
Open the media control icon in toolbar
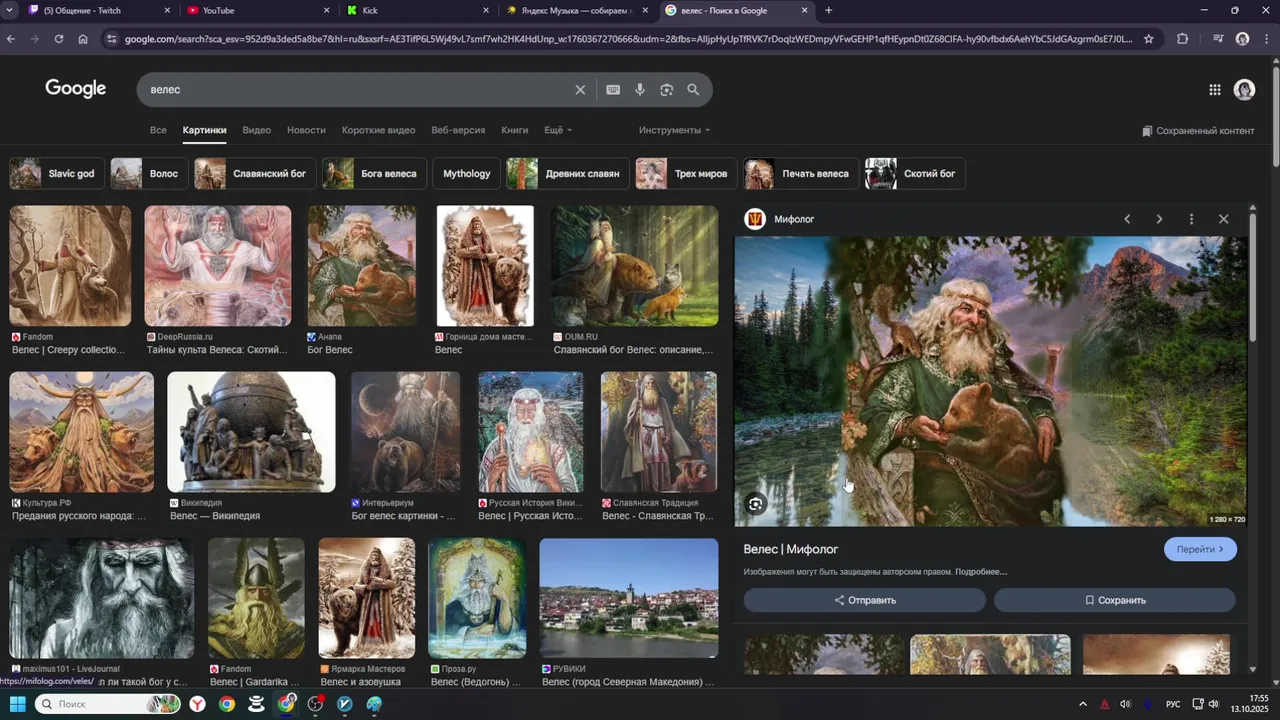click(x=1217, y=39)
